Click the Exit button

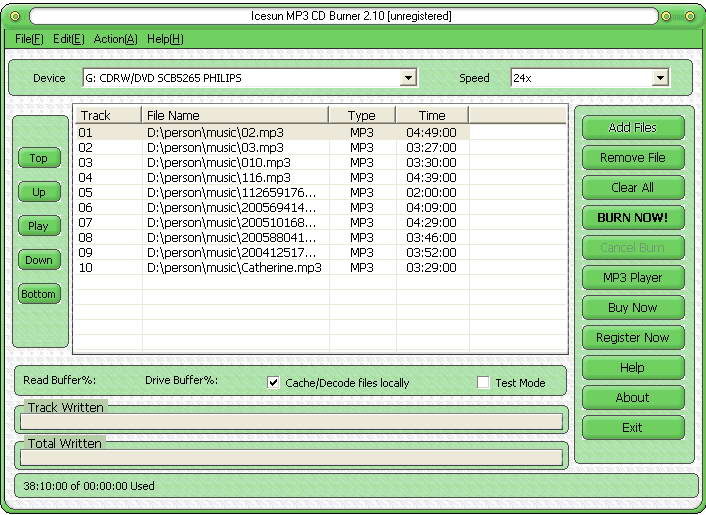633,428
